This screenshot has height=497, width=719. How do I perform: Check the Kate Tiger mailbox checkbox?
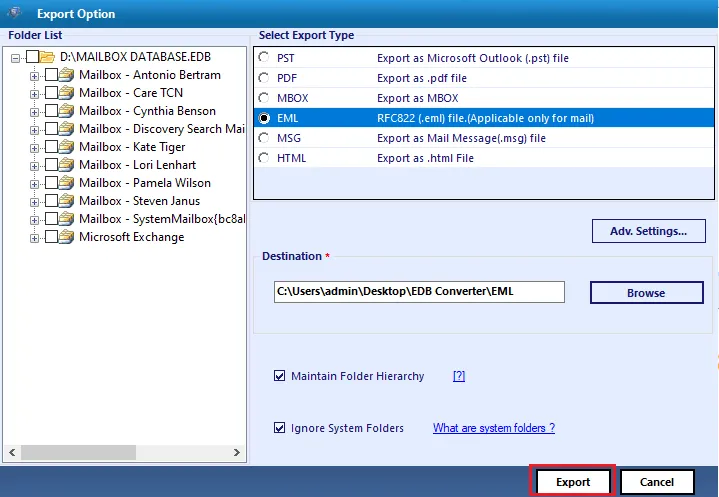51,147
